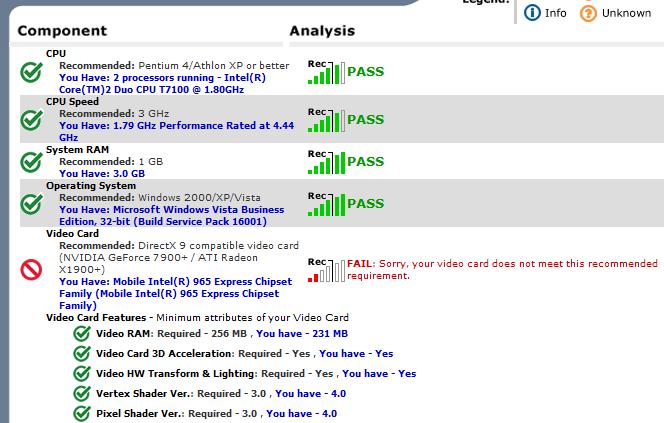Click 'Recommended: 1 GB' text
This screenshot has width=664, height=423.
pyautogui.click(x=111, y=162)
